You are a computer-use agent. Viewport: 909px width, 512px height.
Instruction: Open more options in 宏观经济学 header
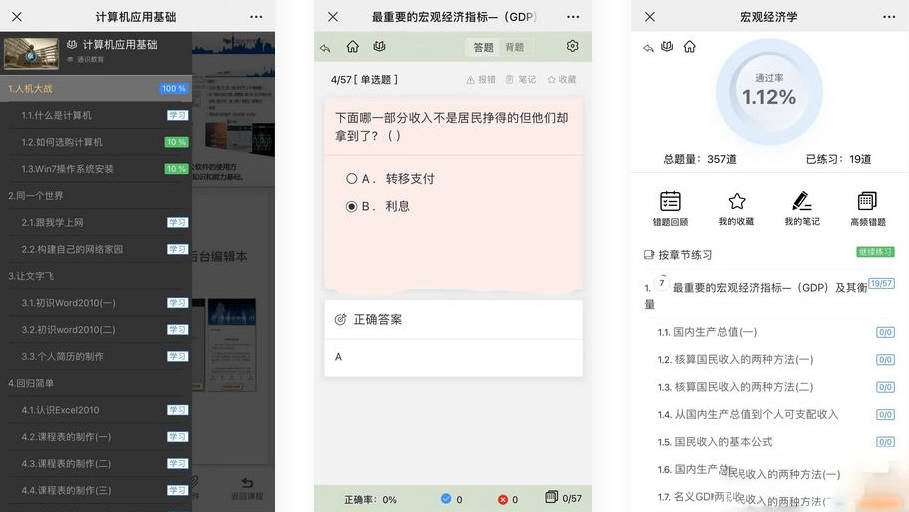pos(889,17)
